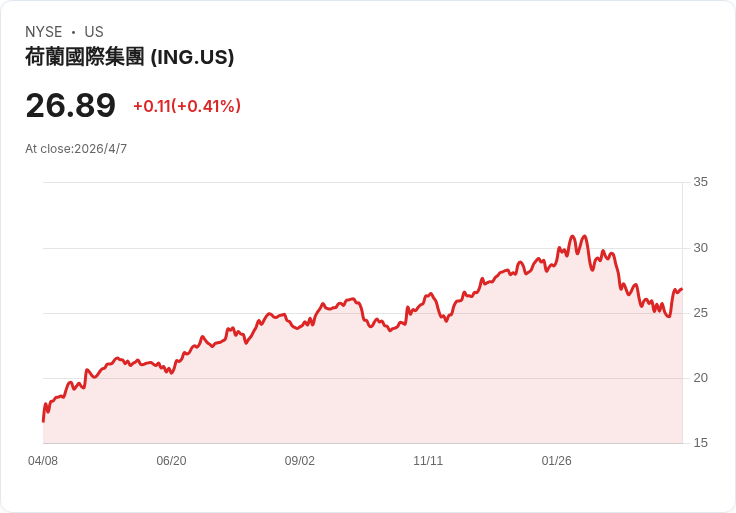The image size is (736, 513).
Task: Click the 15 value on the price axis
Action: [700, 443]
